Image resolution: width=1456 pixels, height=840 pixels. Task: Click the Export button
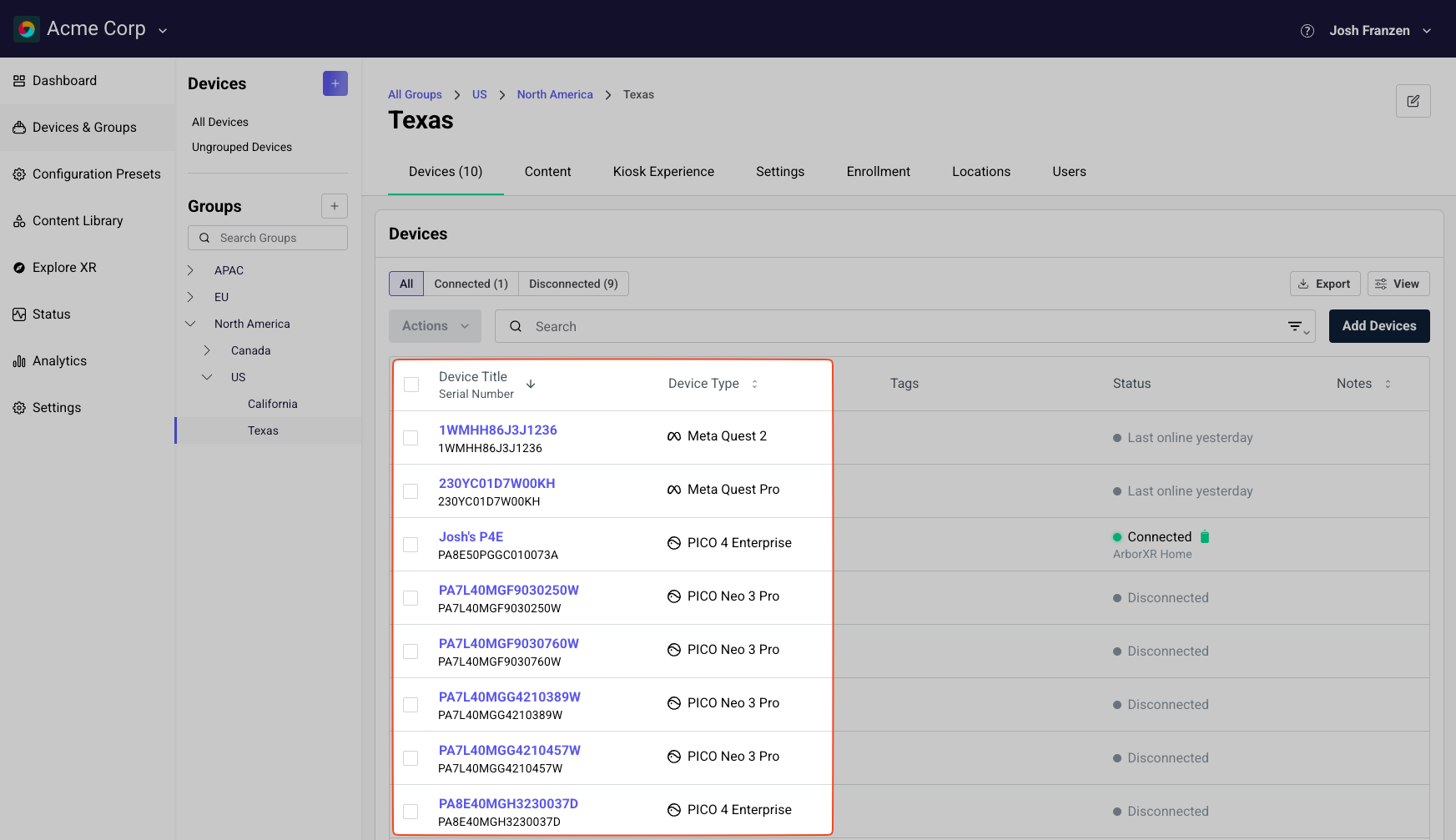pyautogui.click(x=1325, y=284)
